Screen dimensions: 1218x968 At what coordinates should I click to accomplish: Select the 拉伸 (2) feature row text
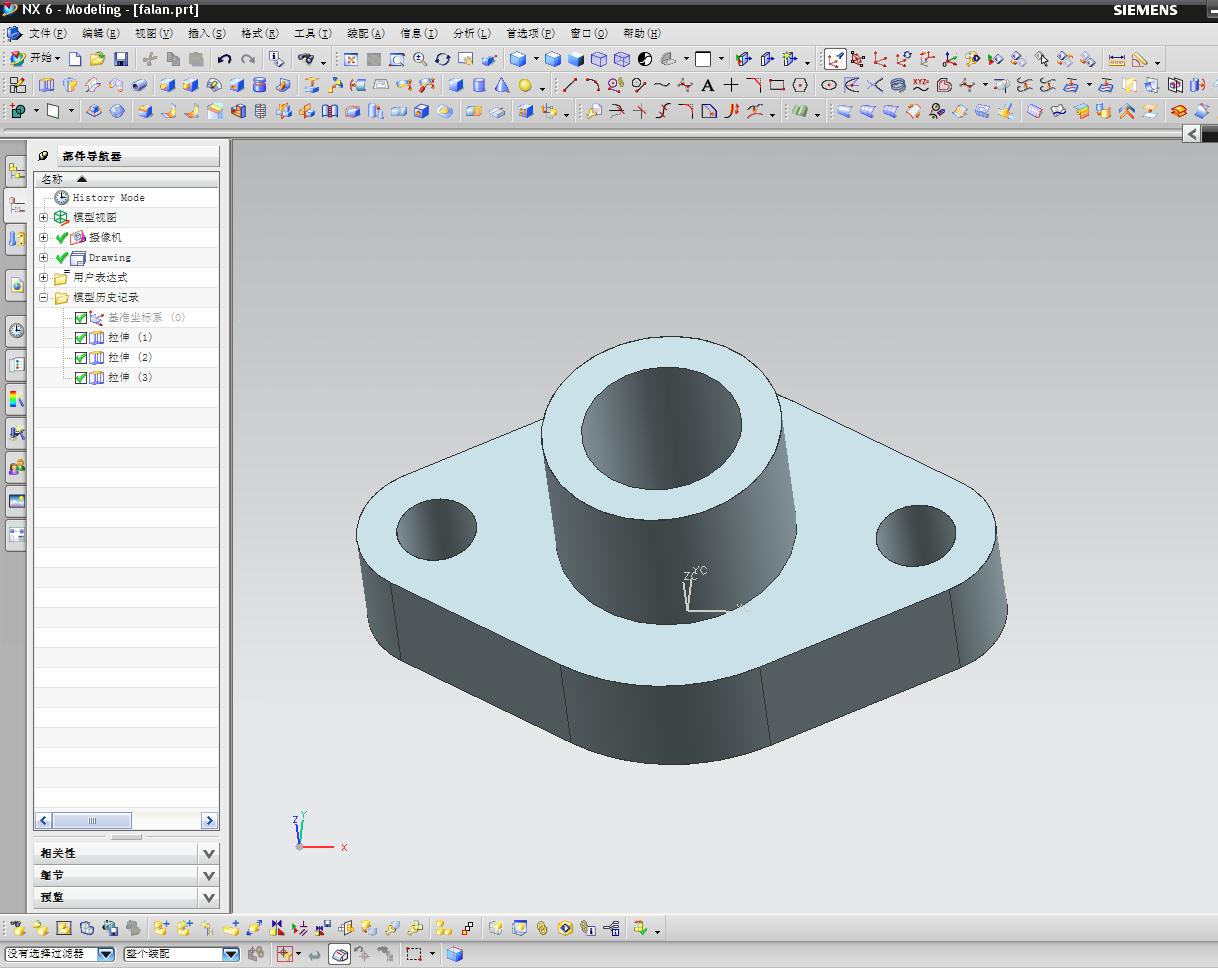pyautogui.click(x=130, y=358)
